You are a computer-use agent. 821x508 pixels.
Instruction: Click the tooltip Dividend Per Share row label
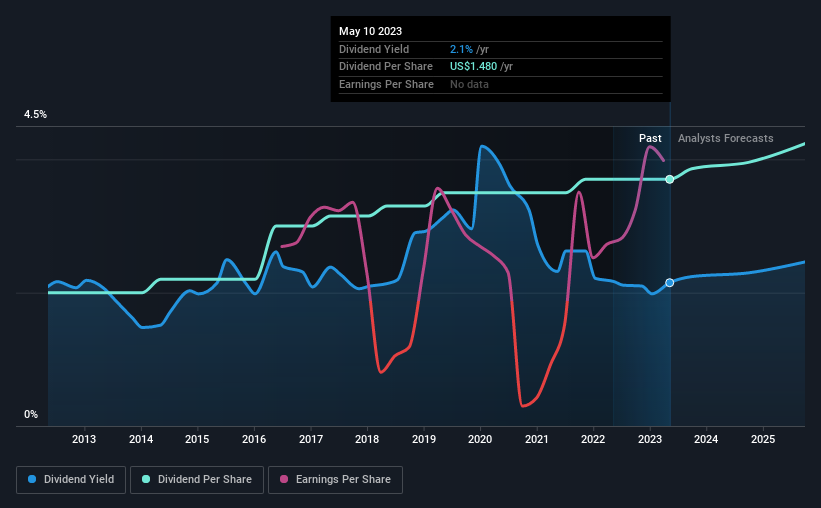(x=386, y=67)
